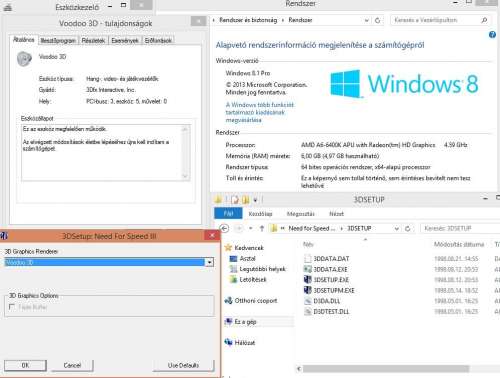This screenshot has height=378, width=500.
Task: Click the Otthoni csoport homegroup icon
Action: (x=228, y=300)
